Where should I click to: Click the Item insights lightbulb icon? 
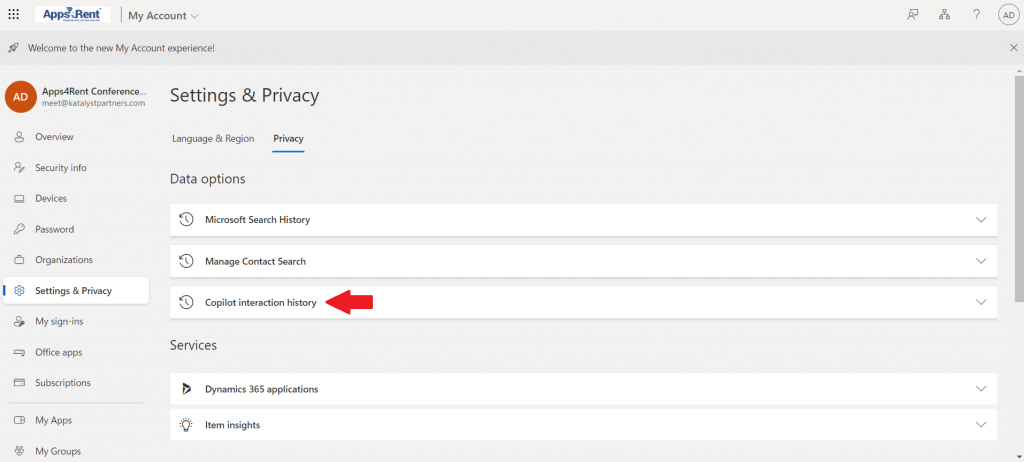[186, 425]
